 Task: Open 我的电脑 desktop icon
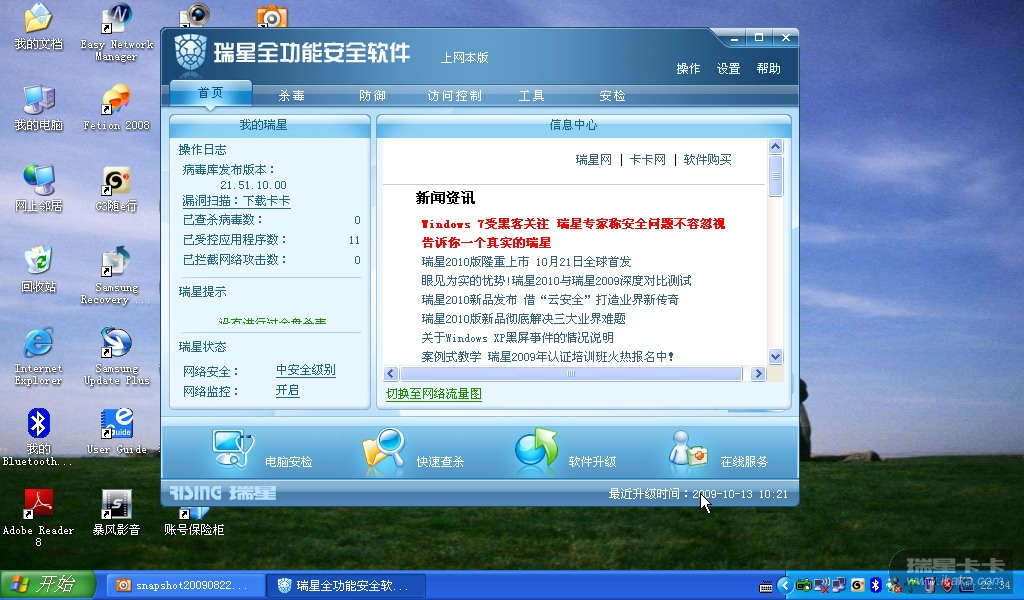tap(38, 108)
